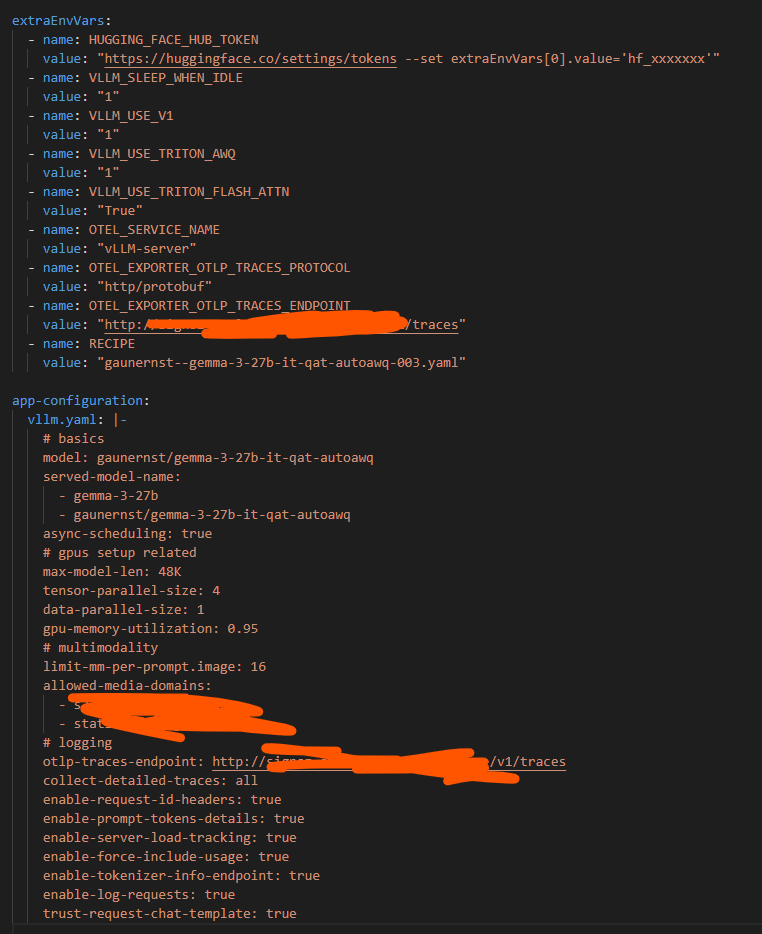This screenshot has width=762, height=934.
Task: Click gpu-memory-utilization: 0.95 line
Action: 150,628
